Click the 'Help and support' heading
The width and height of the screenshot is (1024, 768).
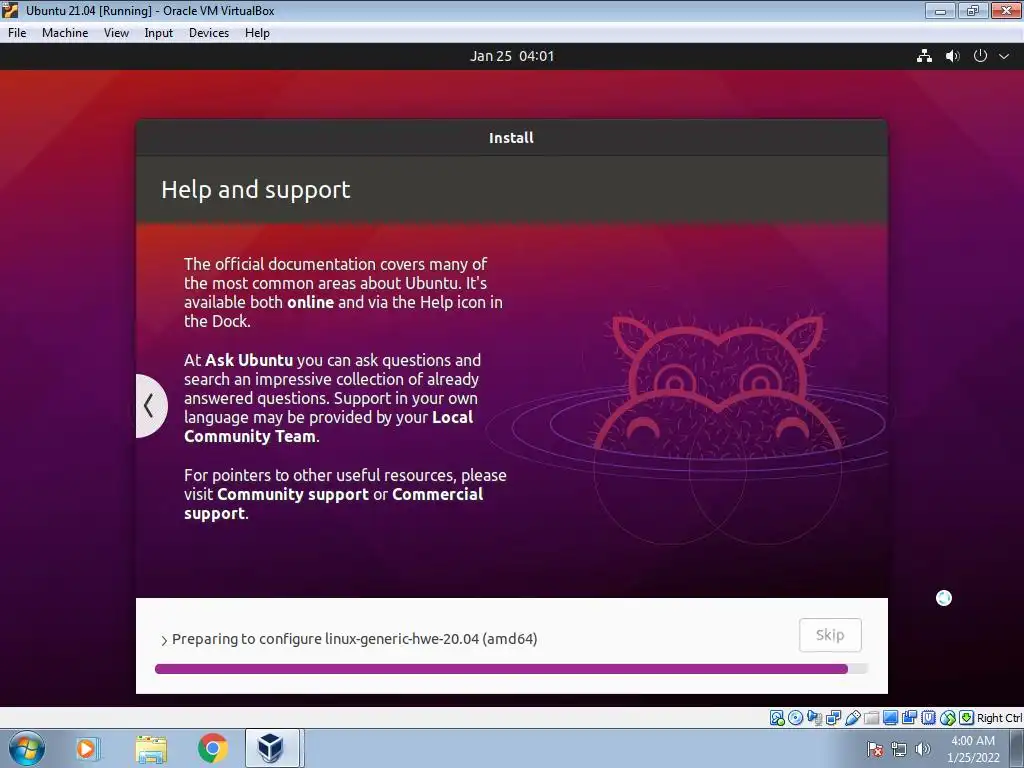pos(255,189)
